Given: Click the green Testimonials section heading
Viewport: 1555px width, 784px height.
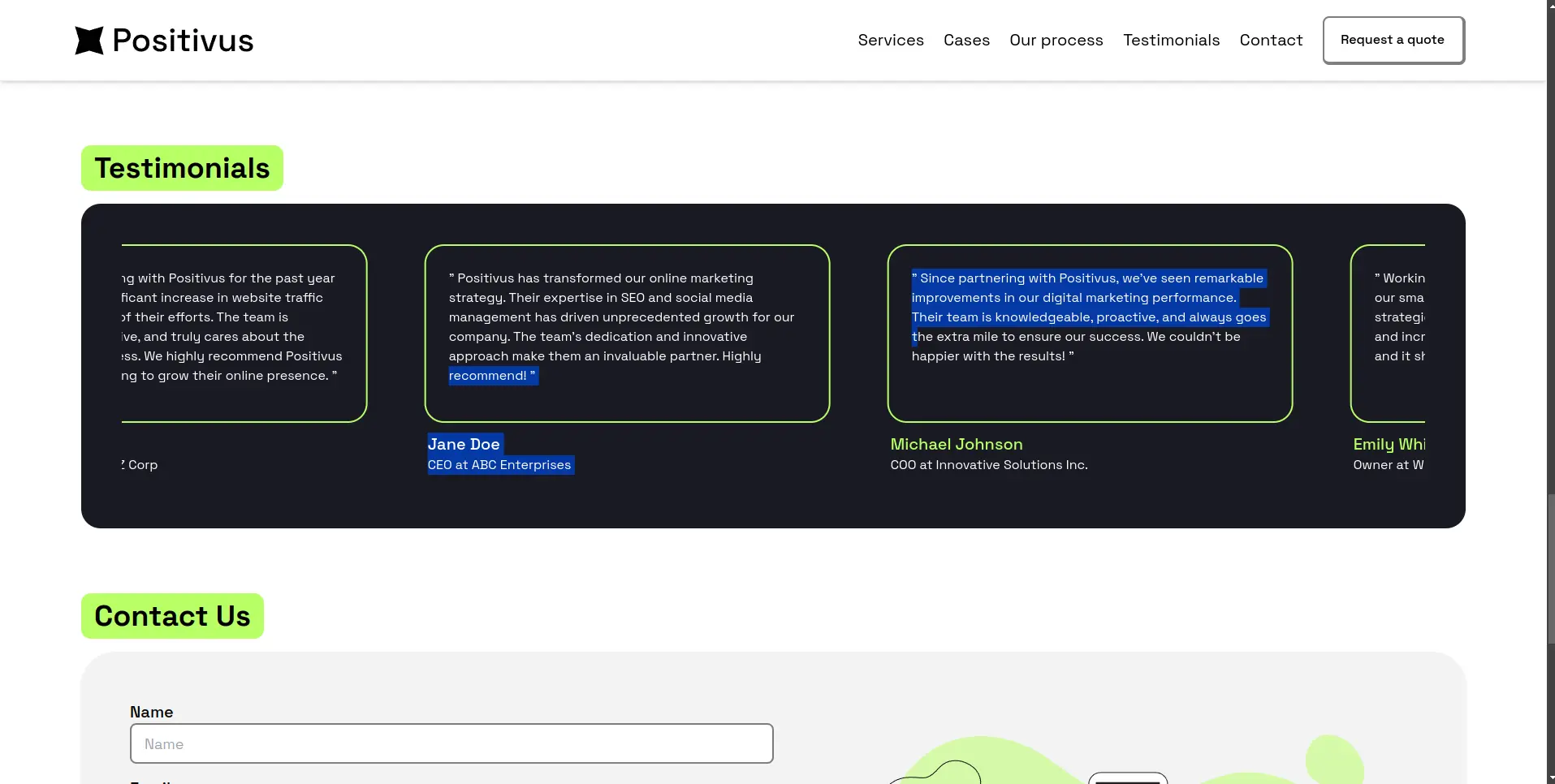Looking at the screenshot, I should [182, 168].
